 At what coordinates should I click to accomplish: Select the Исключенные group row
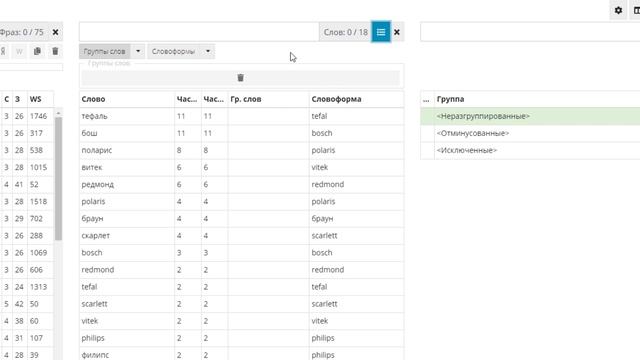(530, 150)
